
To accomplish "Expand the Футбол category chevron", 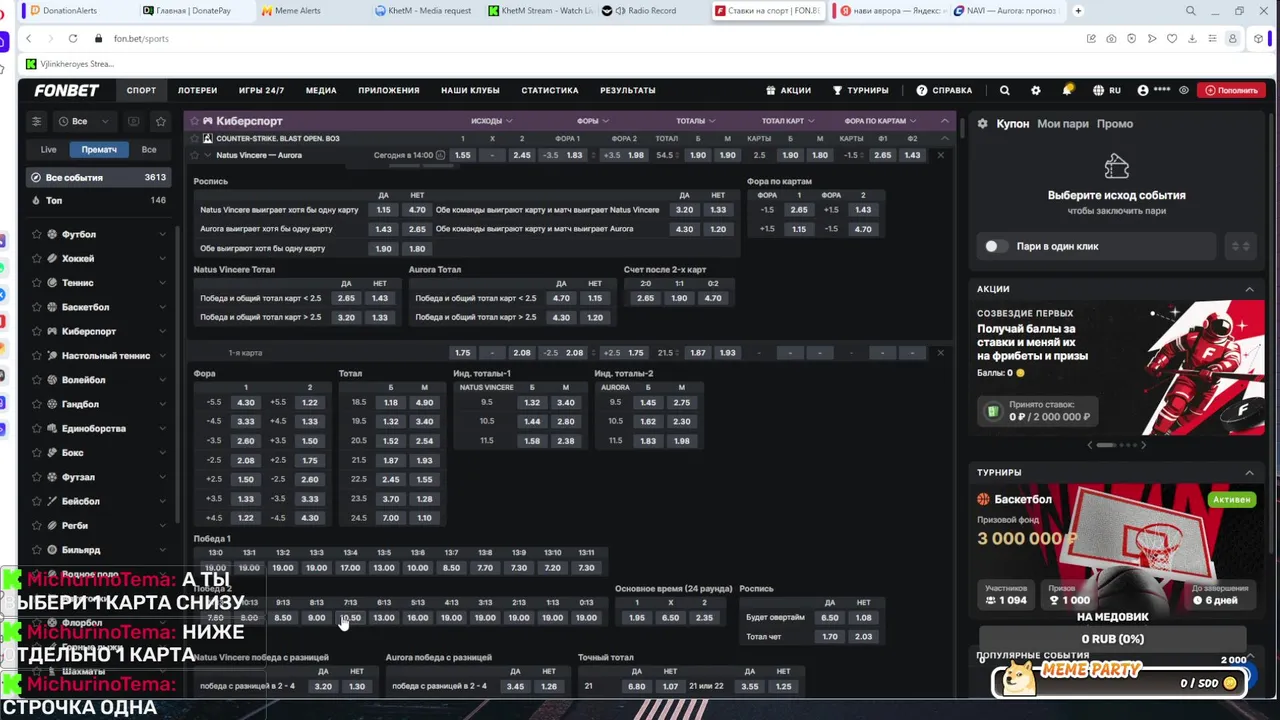I will click(162, 234).
